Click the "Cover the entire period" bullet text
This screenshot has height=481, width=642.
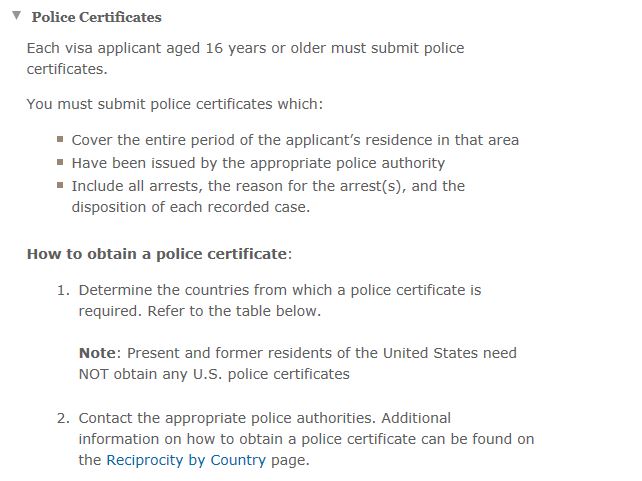(295, 140)
